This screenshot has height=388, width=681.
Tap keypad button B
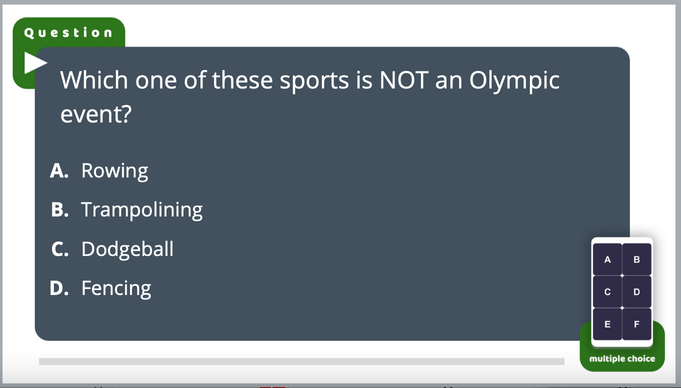click(x=637, y=259)
